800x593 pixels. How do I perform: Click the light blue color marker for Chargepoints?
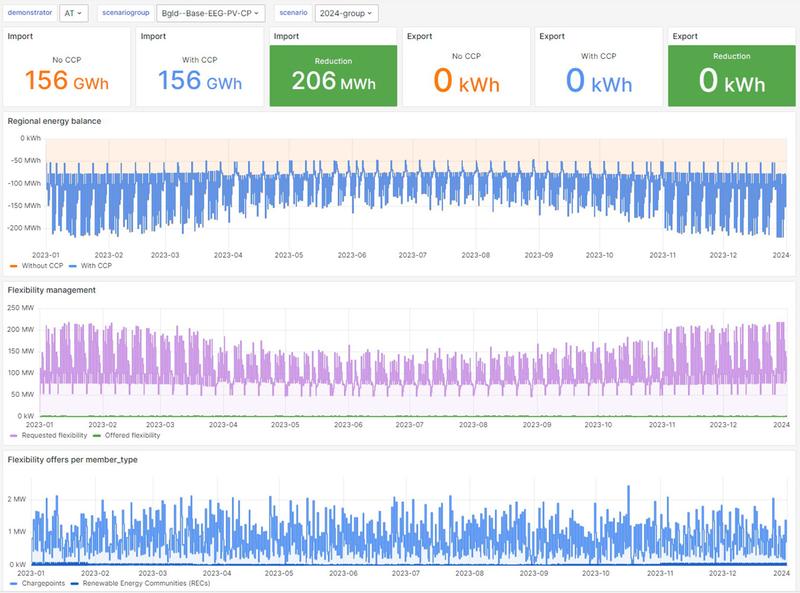tap(13, 583)
